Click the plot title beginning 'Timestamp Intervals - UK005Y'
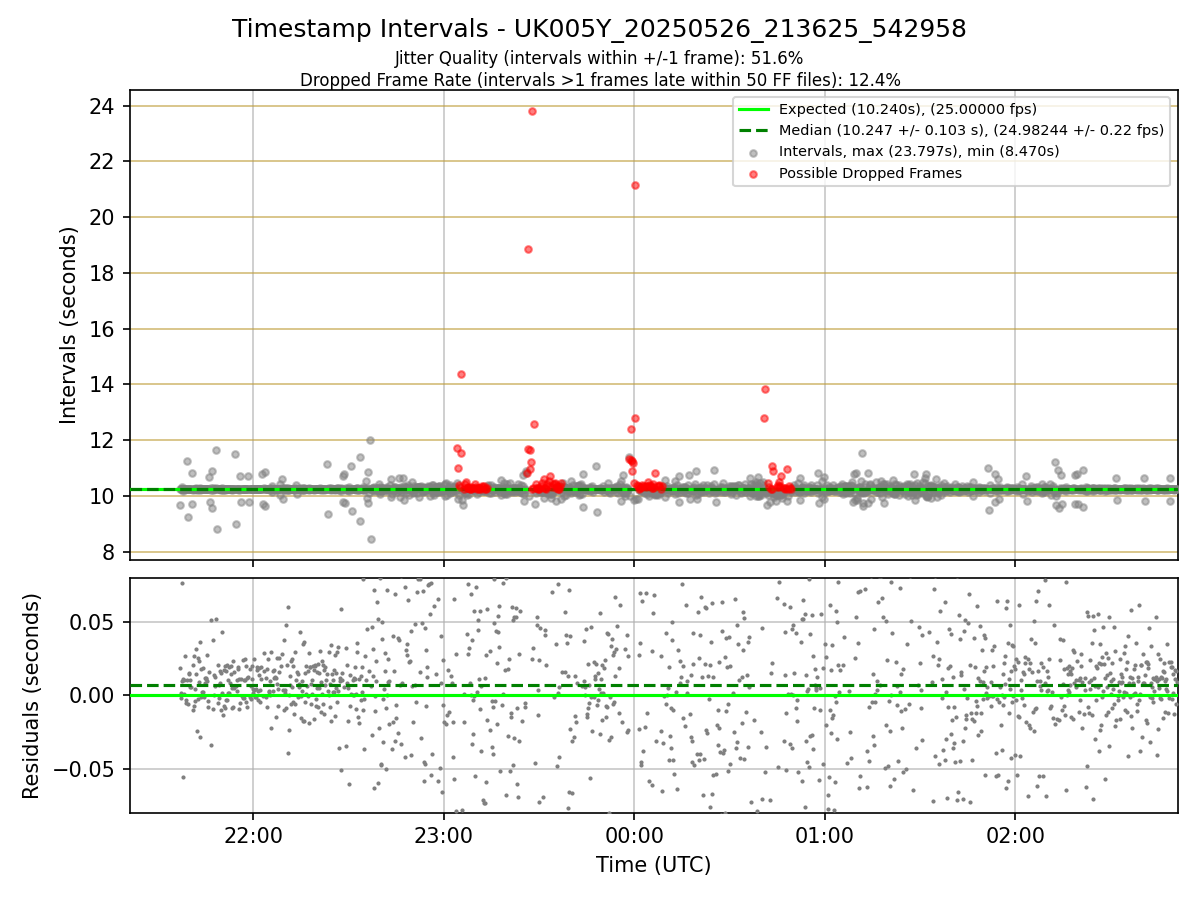The width and height of the screenshot is (1200, 900). click(599, 29)
